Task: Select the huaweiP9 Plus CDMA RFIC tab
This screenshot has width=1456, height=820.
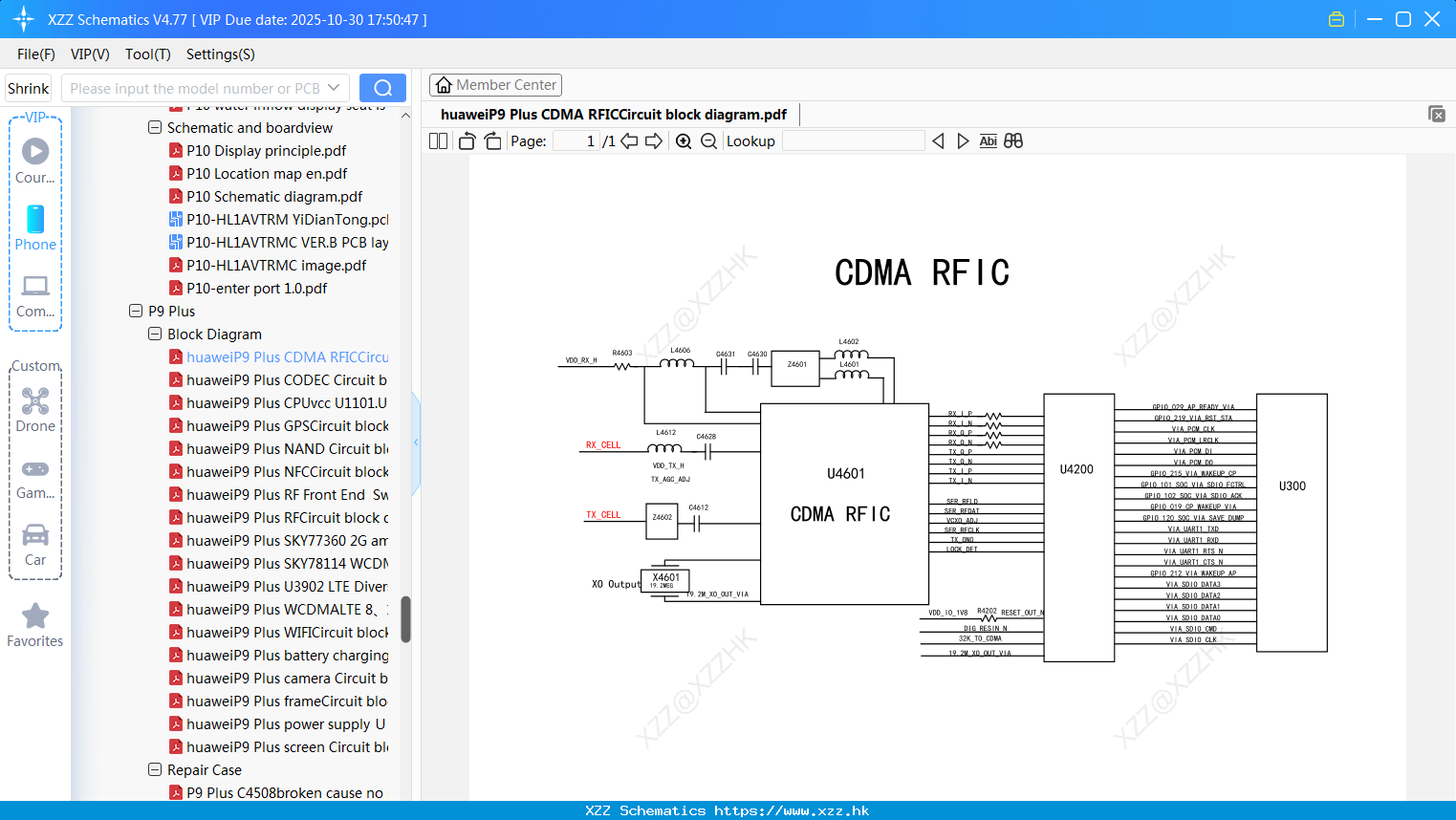Action: [614, 115]
